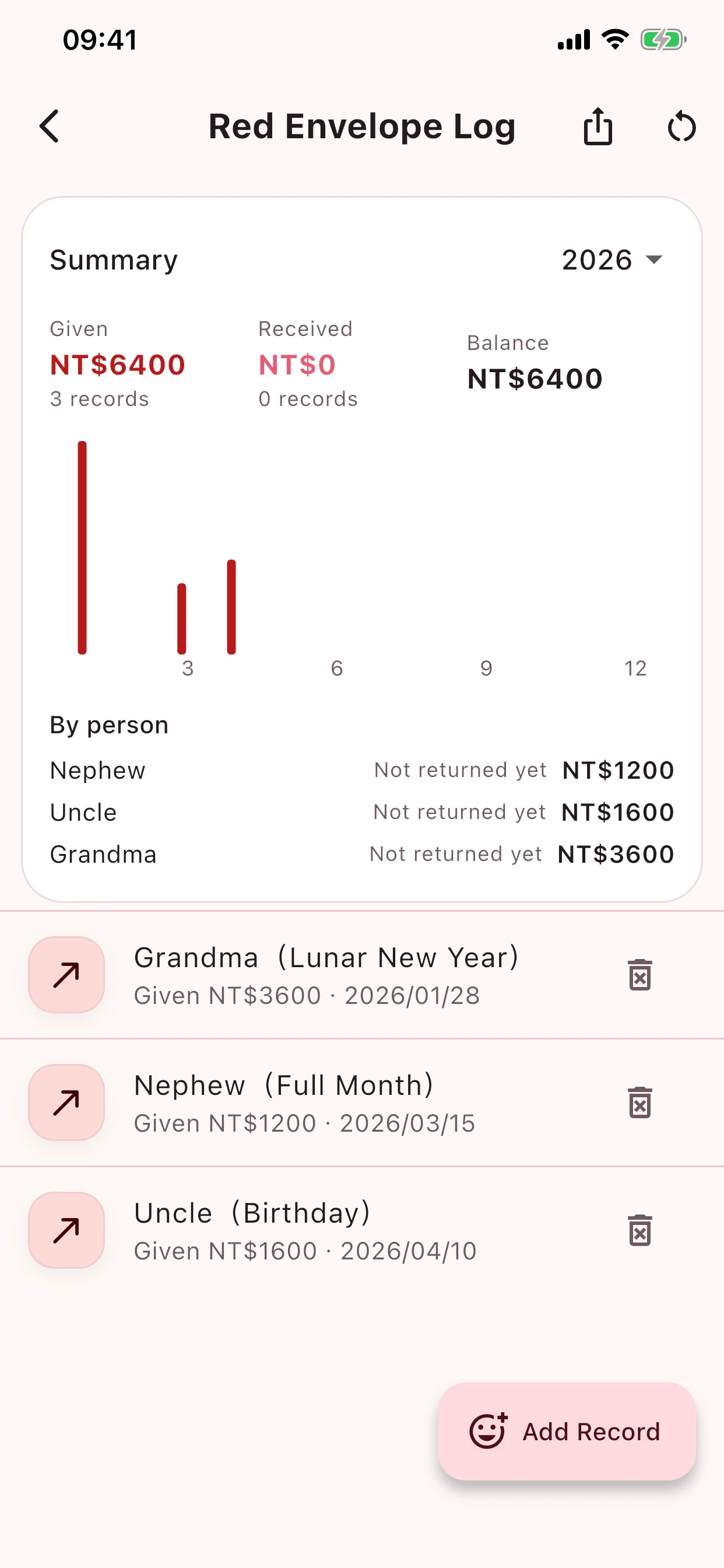Tap the given-arrow icon beside Grandma record
The image size is (724, 1568).
click(66, 975)
